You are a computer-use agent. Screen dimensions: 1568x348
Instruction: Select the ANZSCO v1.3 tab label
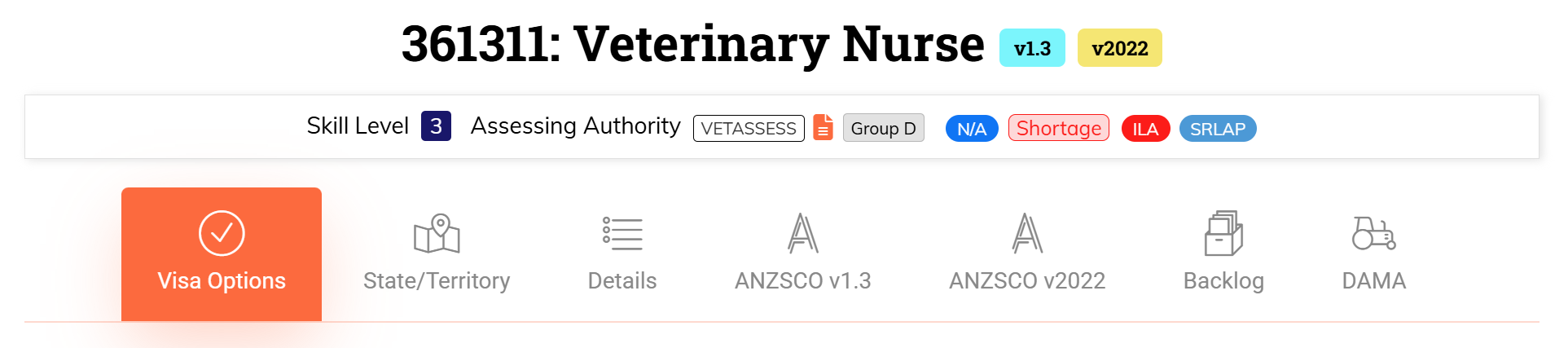pyautogui.click(x=803, y=280)
